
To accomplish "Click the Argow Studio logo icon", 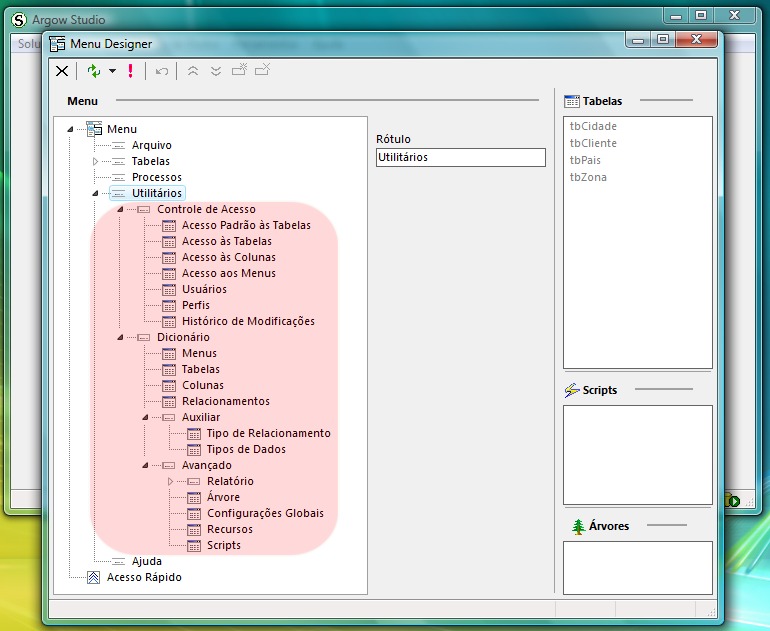I will tap(19, 20).
